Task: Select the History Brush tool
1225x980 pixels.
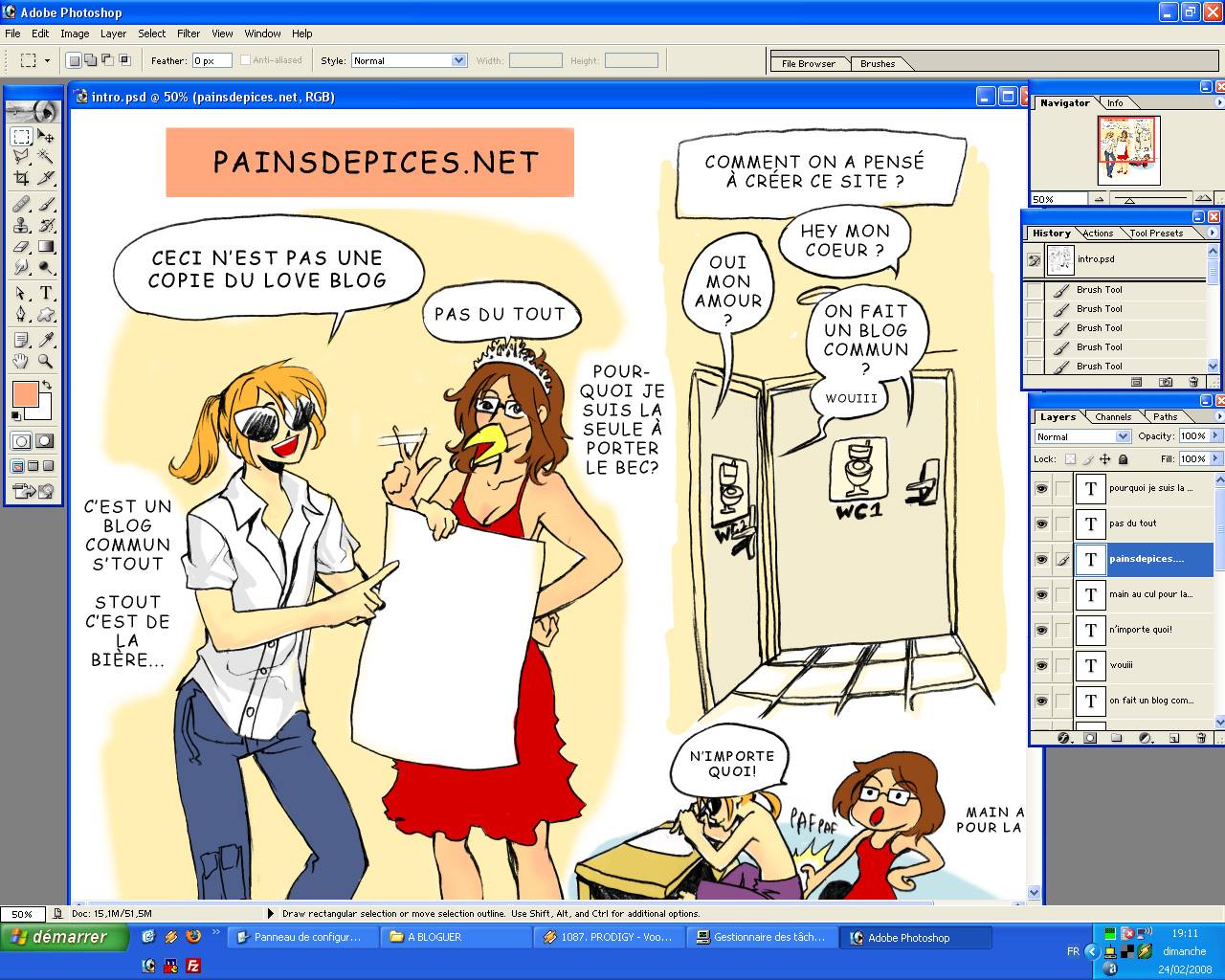Action: pos(46,226)
